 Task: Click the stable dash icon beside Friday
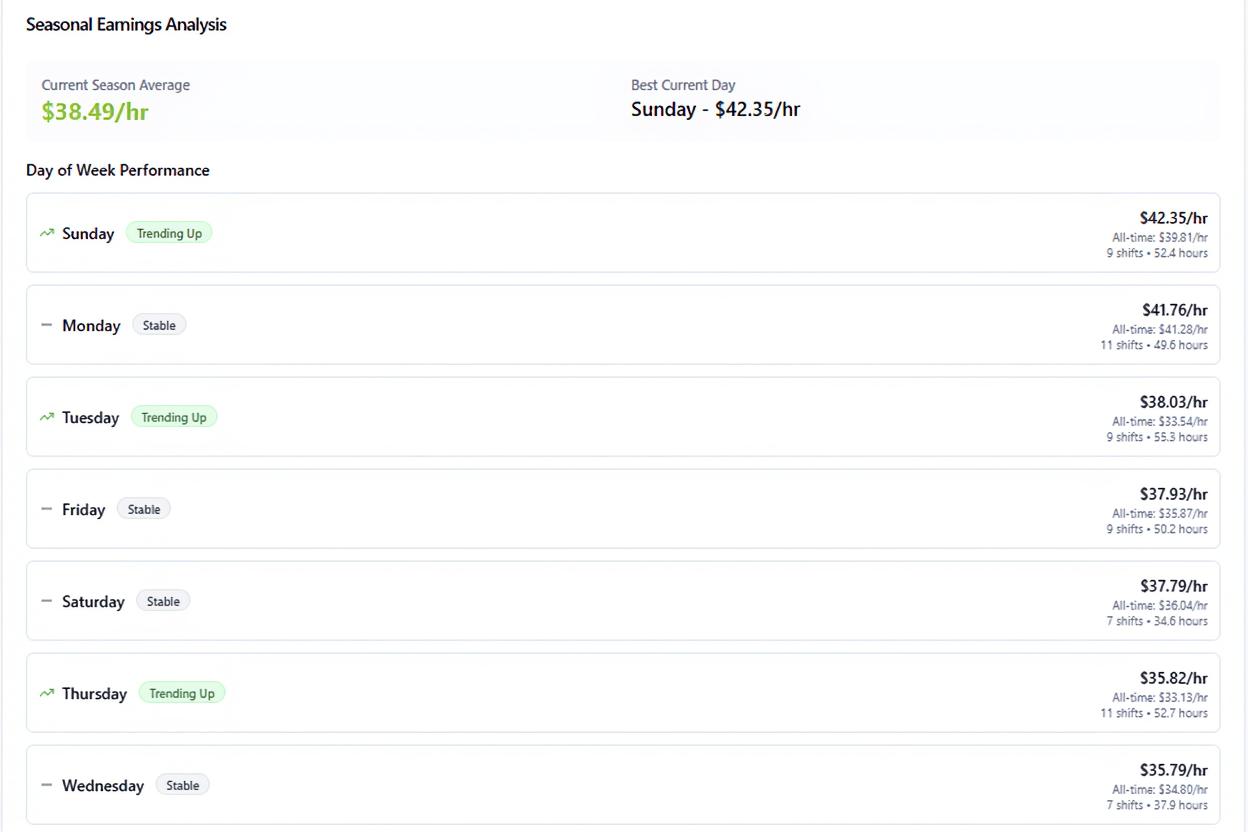pos(45,508)
